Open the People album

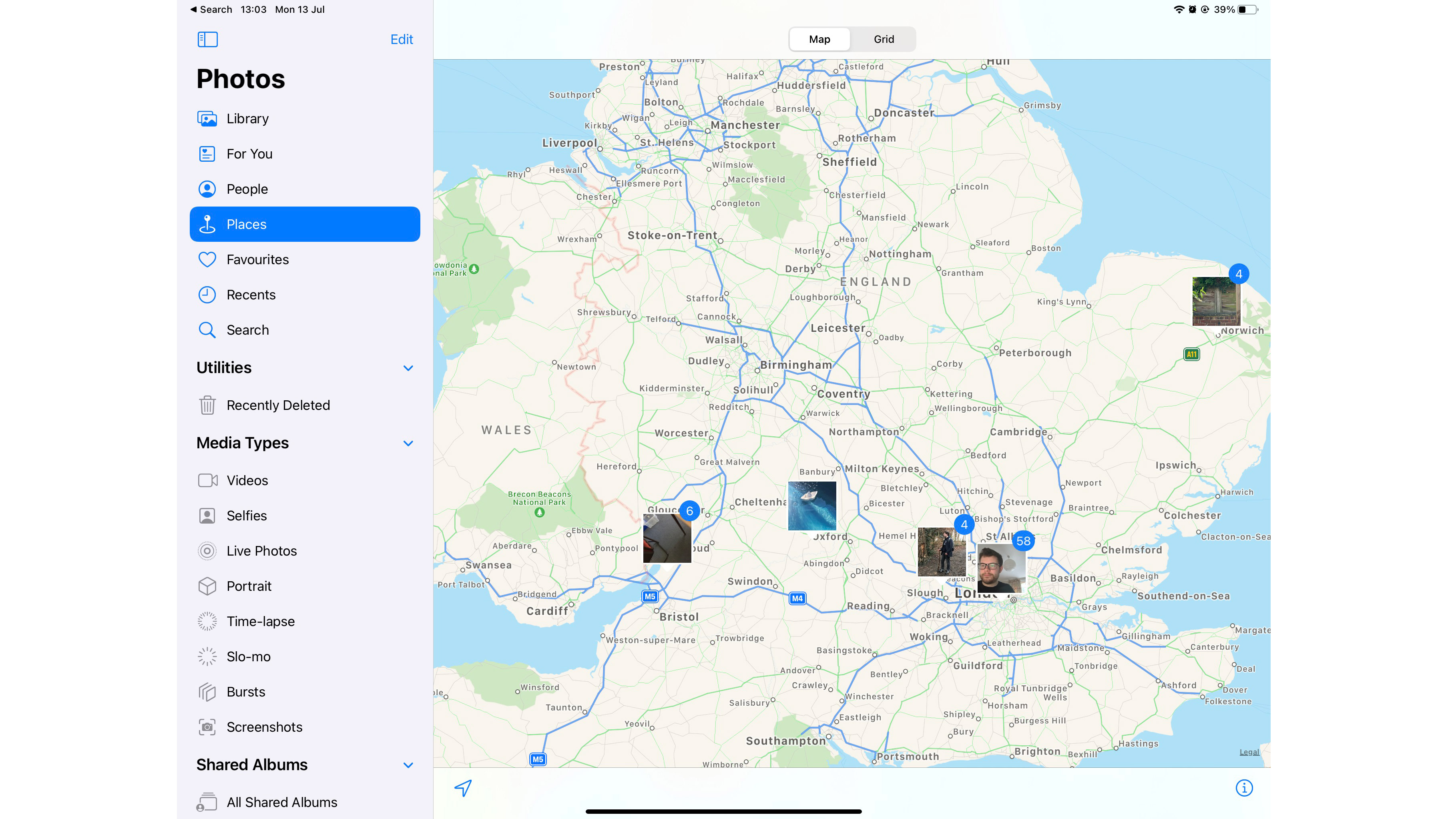[x=305, y=189]
